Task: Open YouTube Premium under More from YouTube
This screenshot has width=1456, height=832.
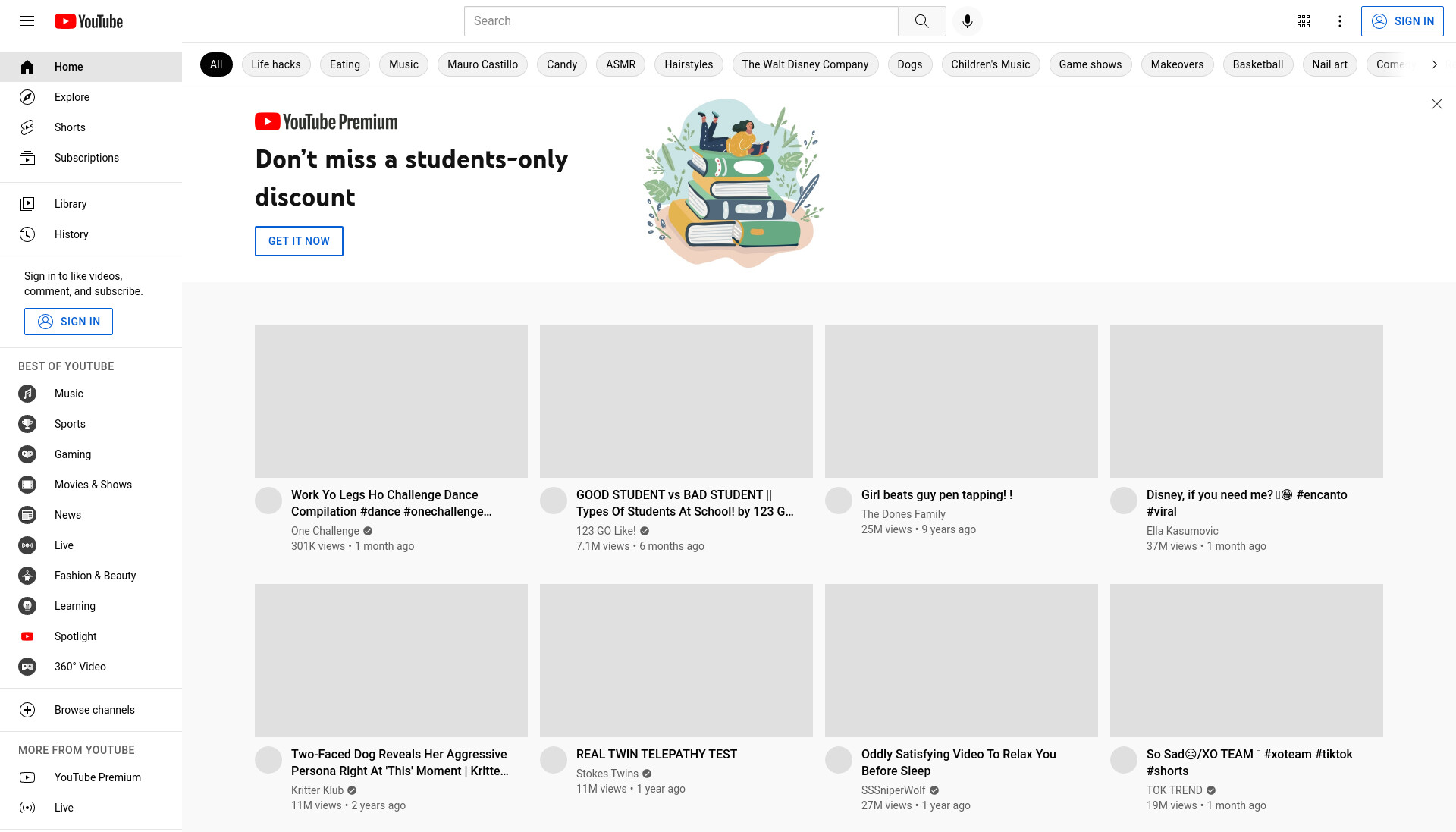Action: tap(91, 777)
